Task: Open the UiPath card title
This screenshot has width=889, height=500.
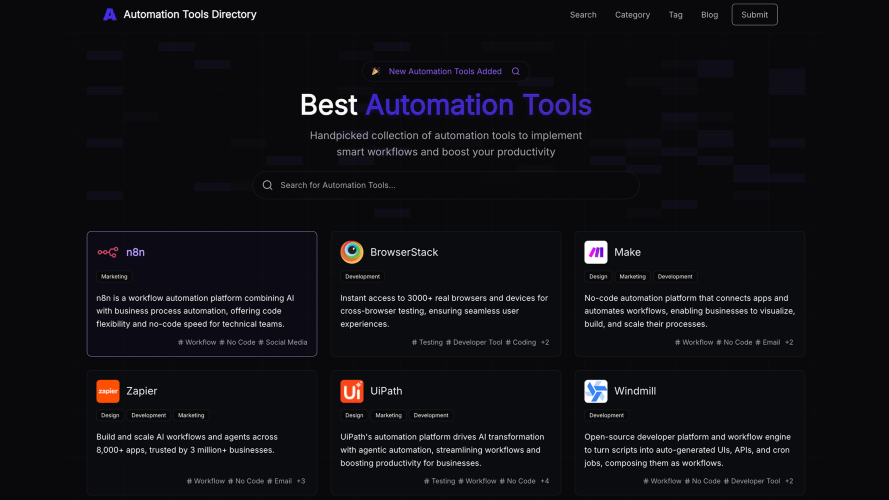Action: click(386, 391)
